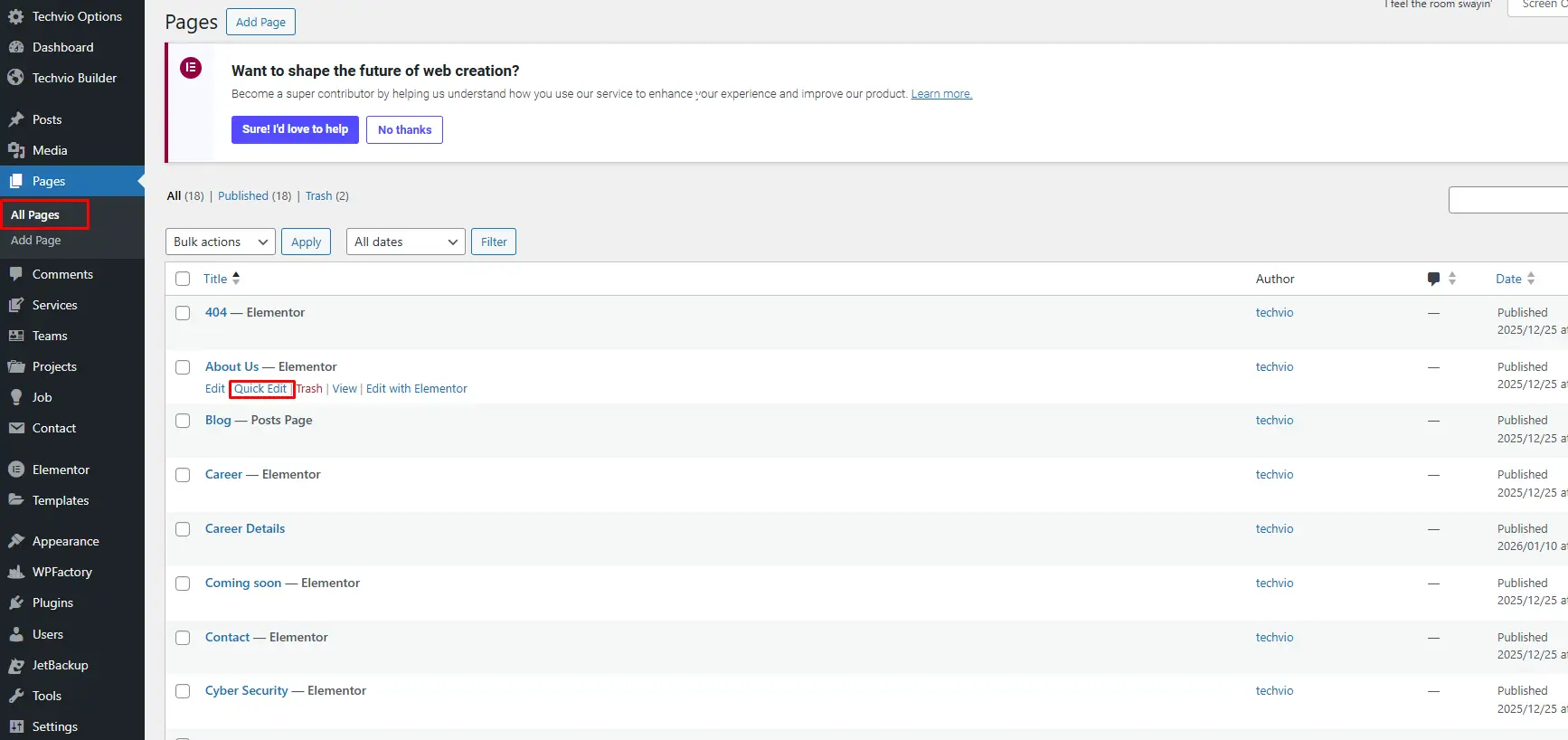1568x740 pixels.
Task: Sort by the comments bubble column icon
Action: [x=1433, y=279]
